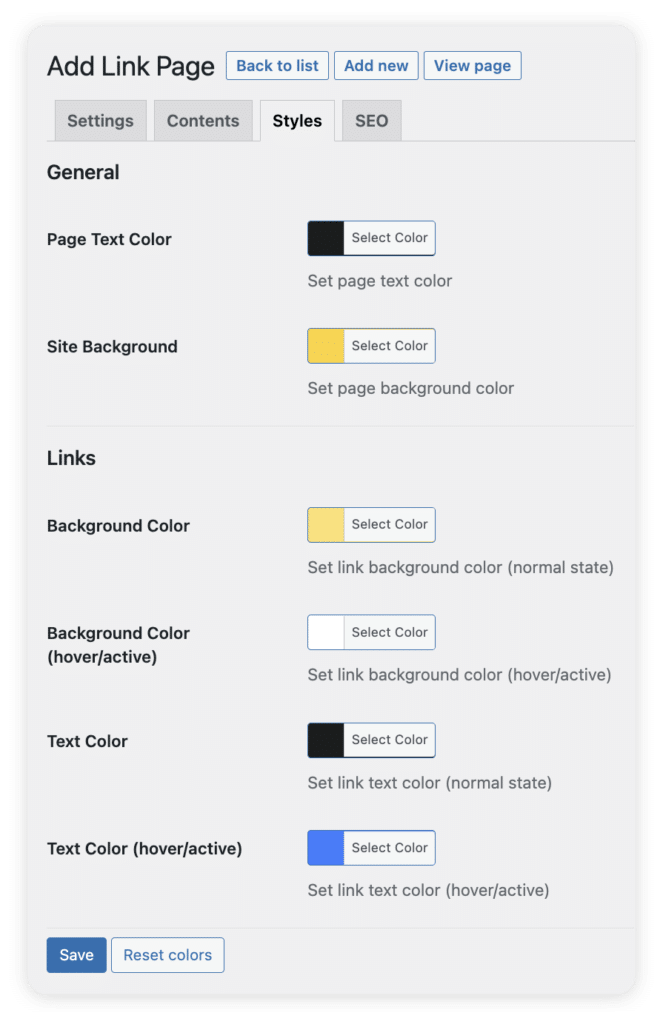Click Select Color for link normal background
The width and height of the screenshot is (663, 1024).
click(x=389, y=525)
